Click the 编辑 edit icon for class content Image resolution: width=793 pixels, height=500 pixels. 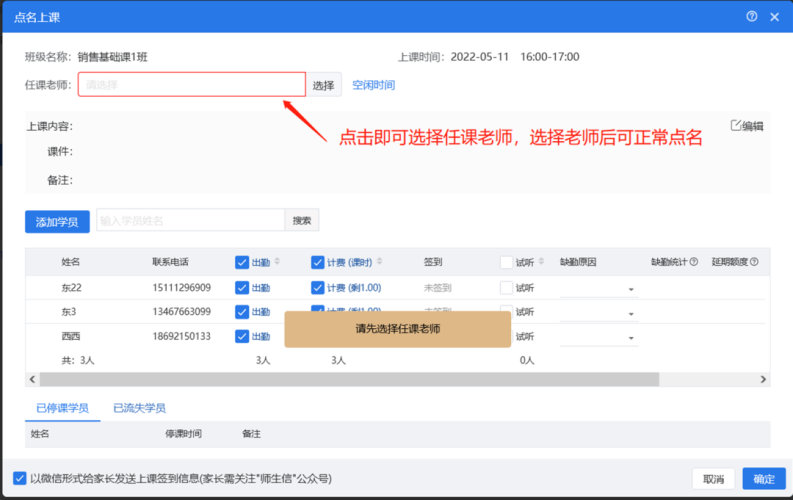click(738, 125)
